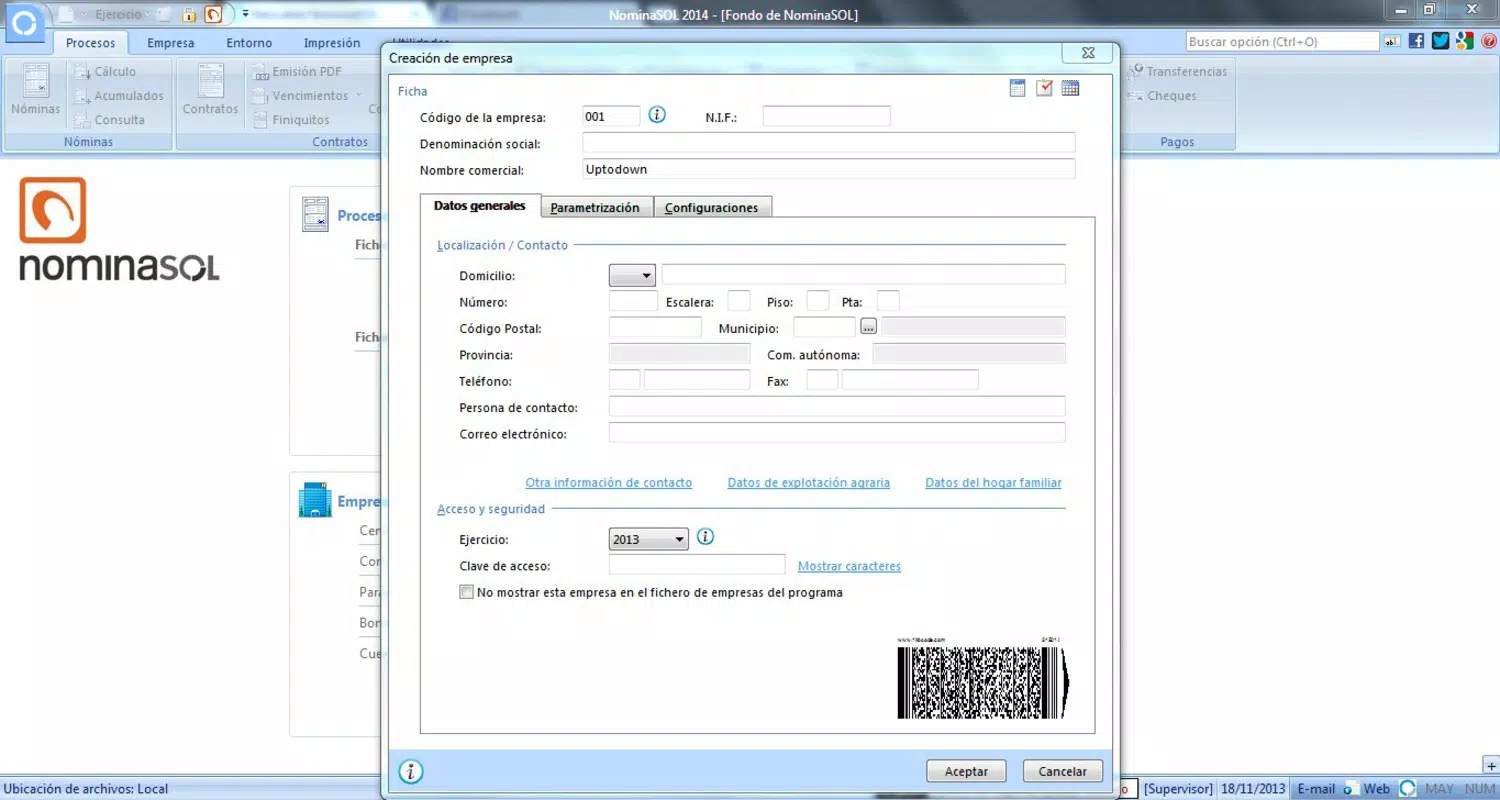Click the Cancelar button
Image resolution: width=1500 pixels, height=800 pixels.
click(1062, 771)
